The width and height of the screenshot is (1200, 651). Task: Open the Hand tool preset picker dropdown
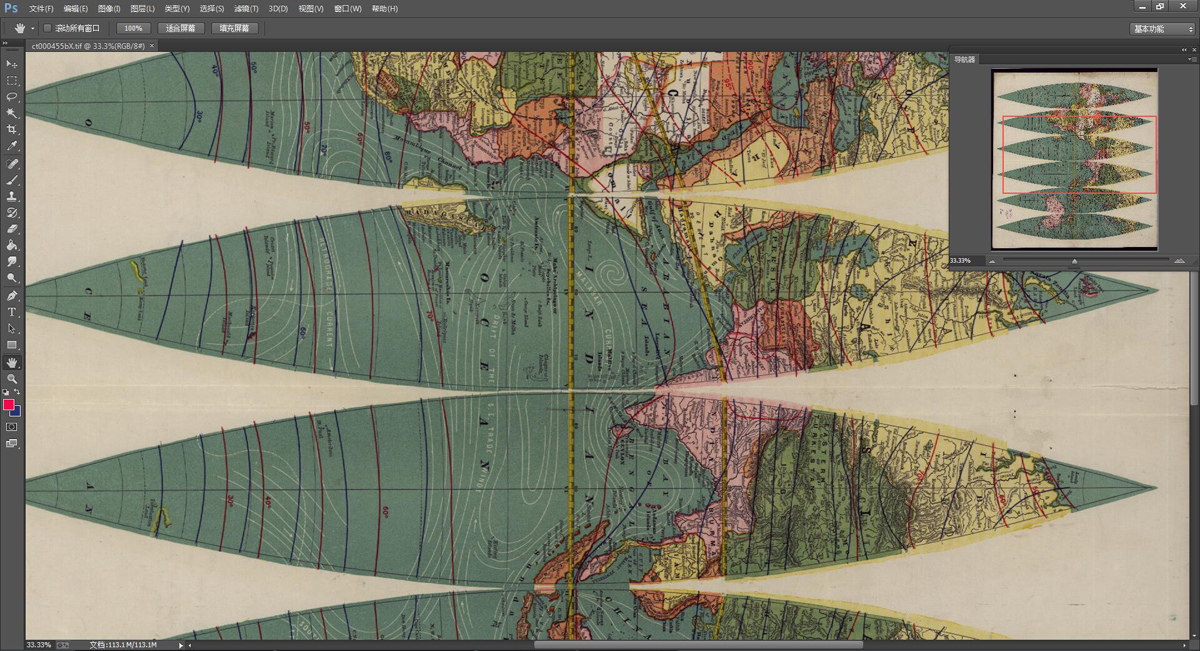tap(33, 28)
